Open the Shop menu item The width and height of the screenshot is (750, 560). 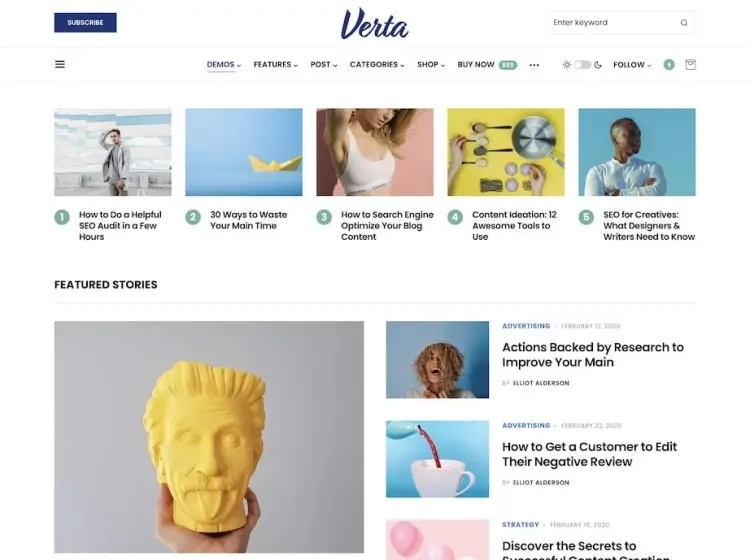coord(431,65)
